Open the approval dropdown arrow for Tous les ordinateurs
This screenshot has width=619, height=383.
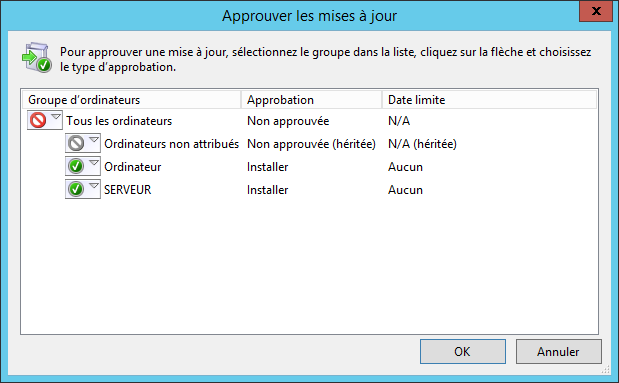tap(56, 117)
